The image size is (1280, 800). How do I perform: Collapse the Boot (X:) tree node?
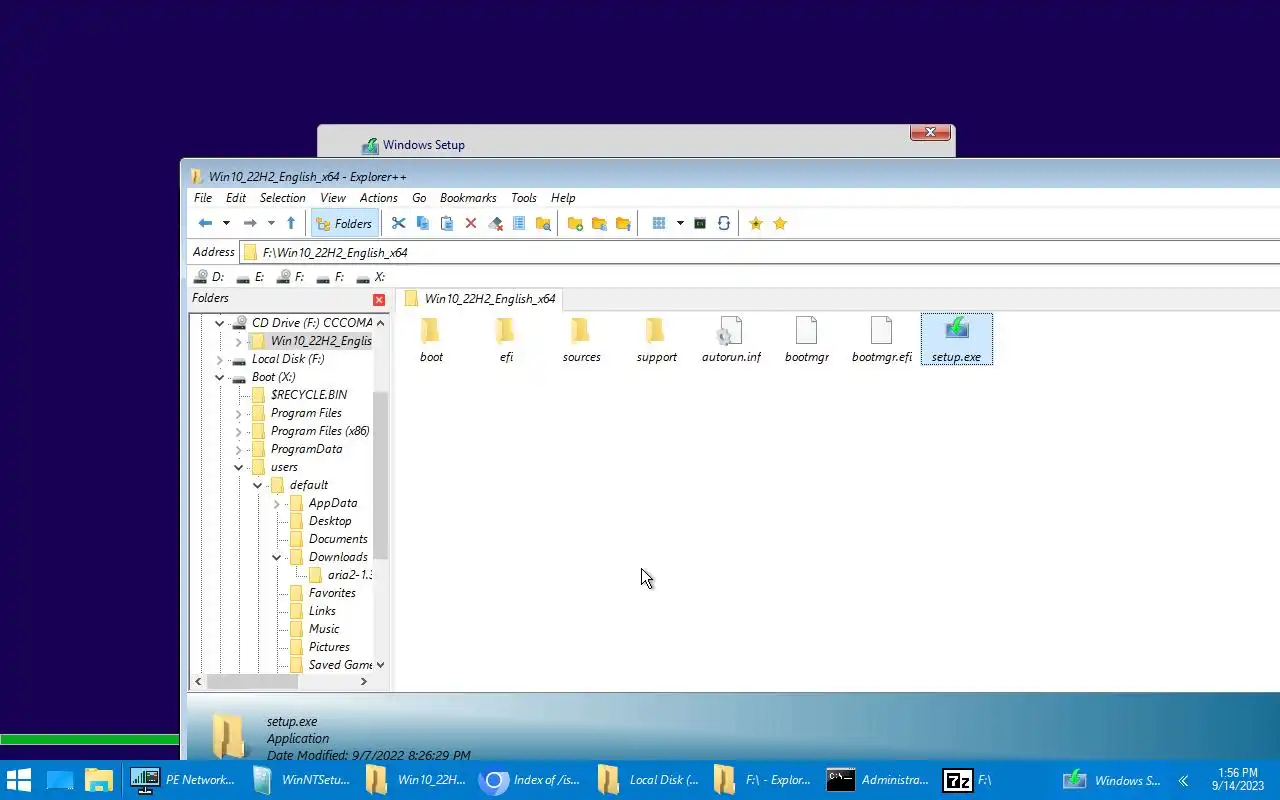(219, 377)
